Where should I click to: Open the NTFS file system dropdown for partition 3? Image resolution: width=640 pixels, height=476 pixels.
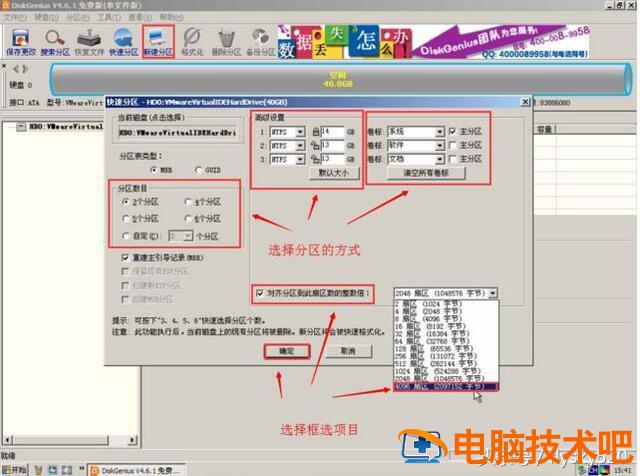click(300, 159)
